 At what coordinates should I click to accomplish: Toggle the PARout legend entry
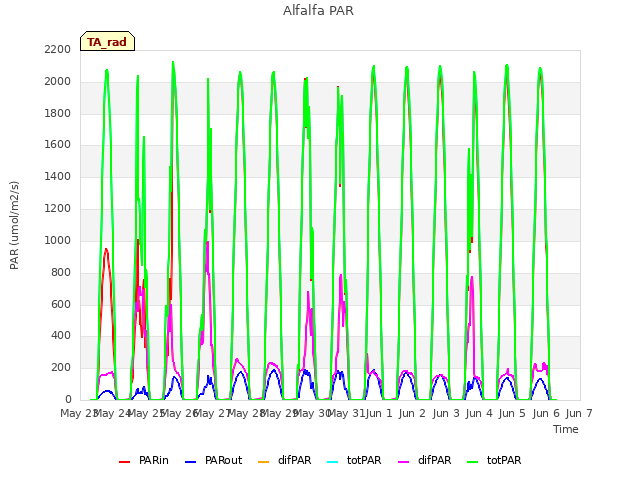point(213,460)
